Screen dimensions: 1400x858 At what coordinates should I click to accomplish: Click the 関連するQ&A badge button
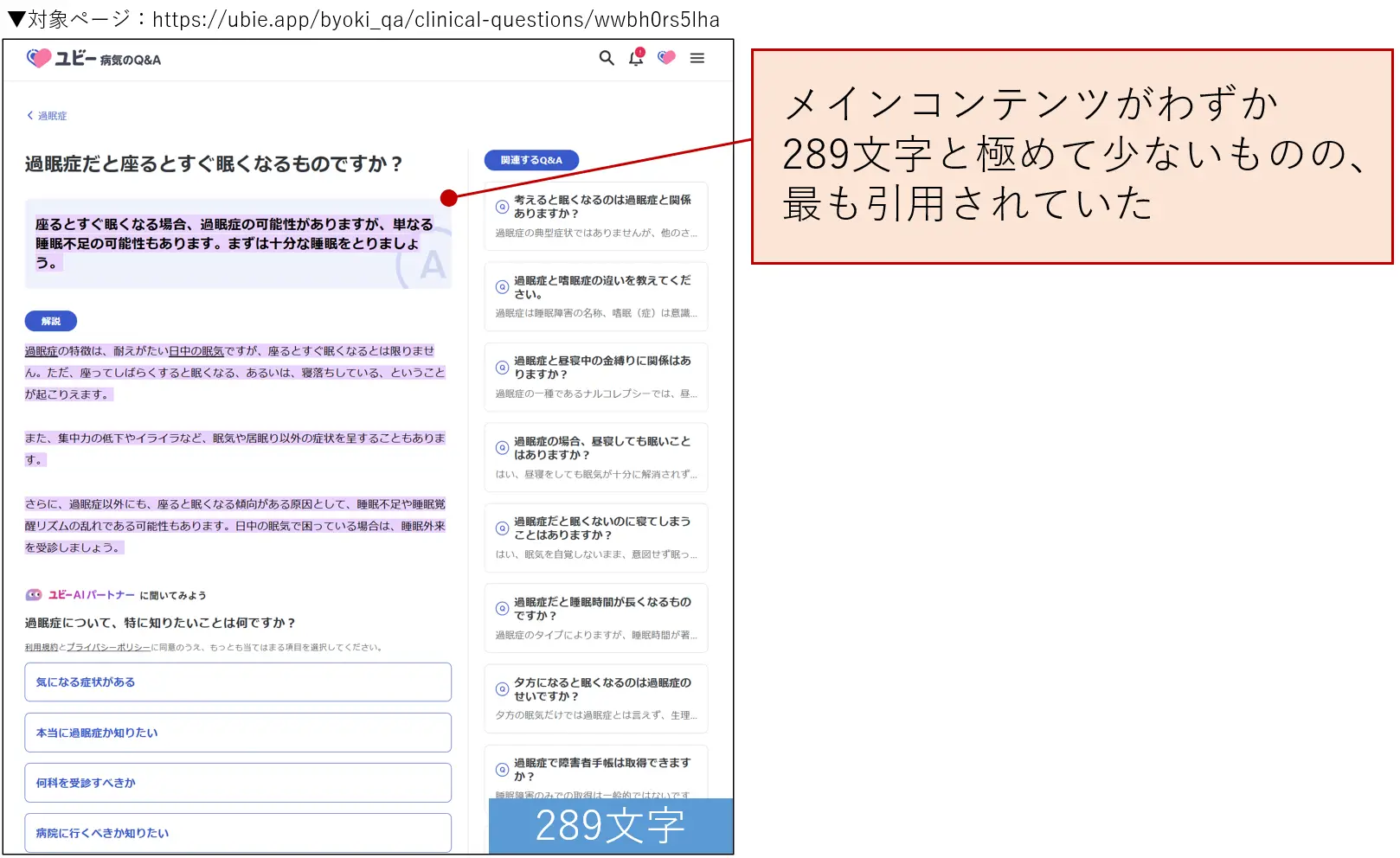(530, 160)
